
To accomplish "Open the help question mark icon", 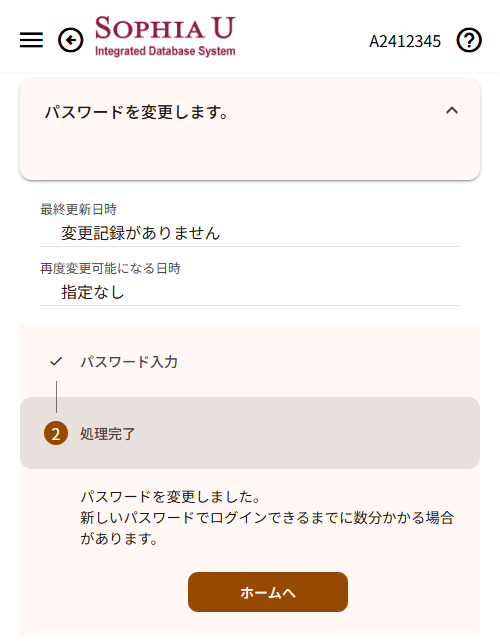I will 469,40.
